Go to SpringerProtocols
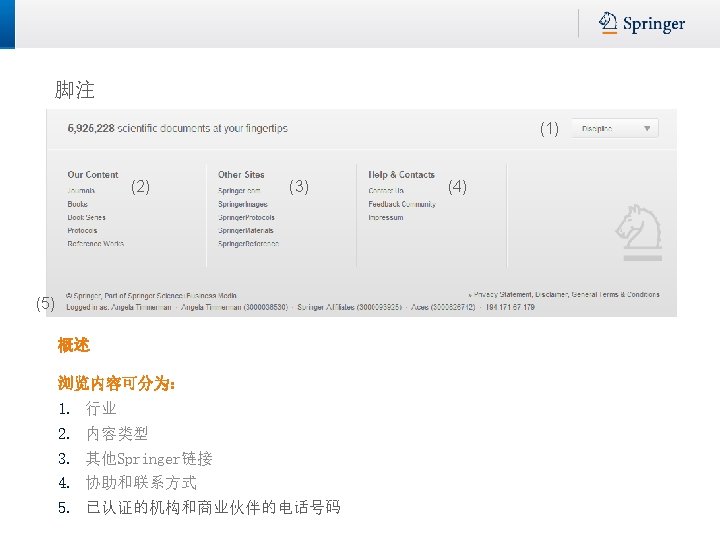 [247, 217]
